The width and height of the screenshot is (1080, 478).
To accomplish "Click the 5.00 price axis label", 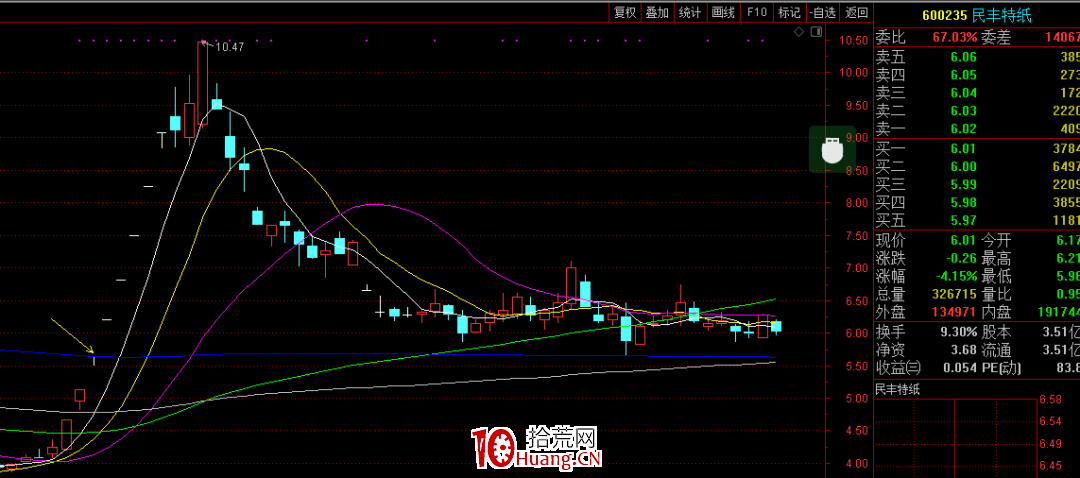I will [856, 399].
